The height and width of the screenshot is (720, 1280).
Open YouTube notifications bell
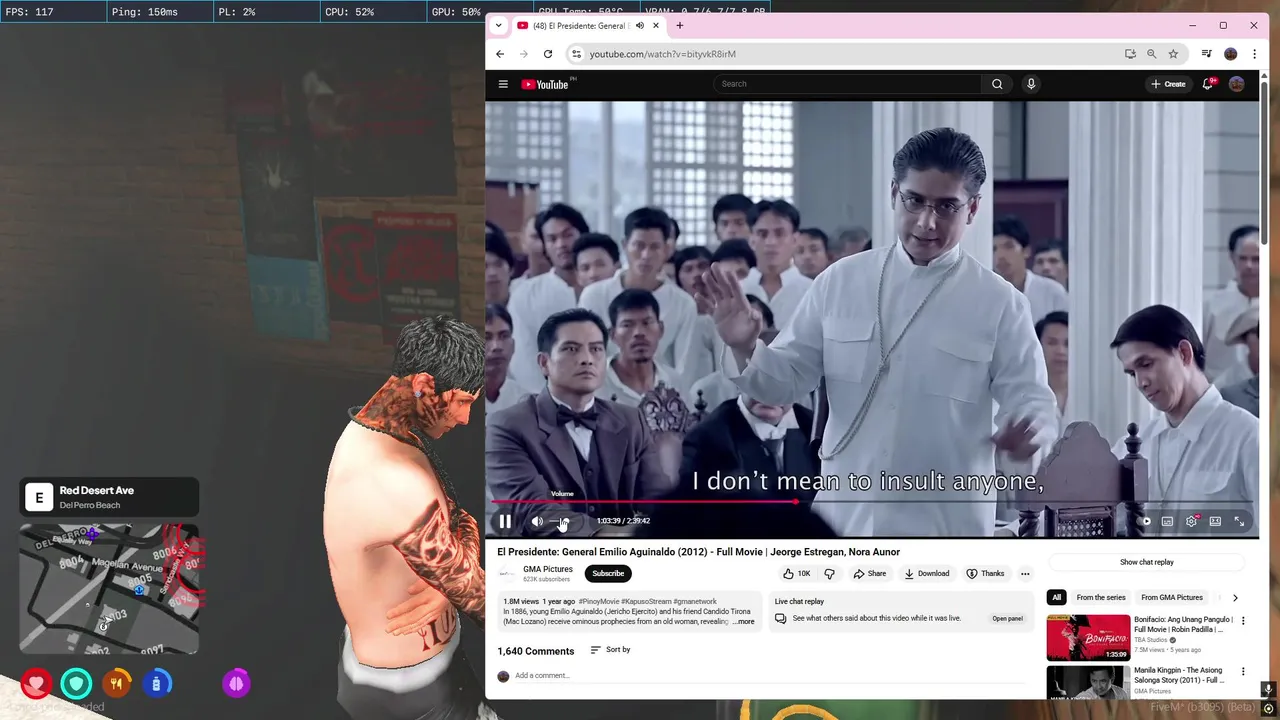pyautogui.click(x=1208, y=84)
